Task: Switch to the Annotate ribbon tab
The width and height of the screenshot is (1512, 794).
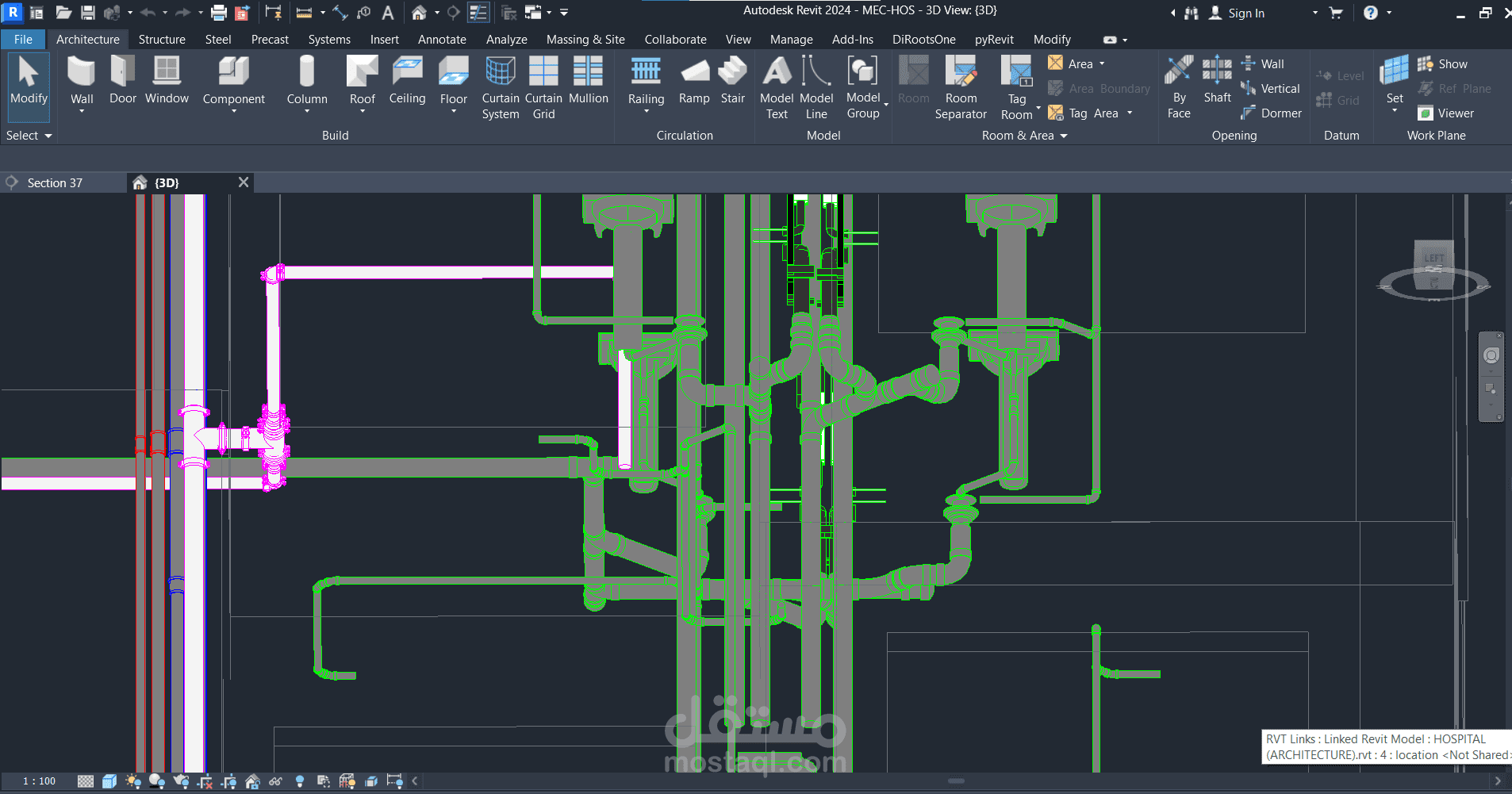Action: [x=442, y=40]
